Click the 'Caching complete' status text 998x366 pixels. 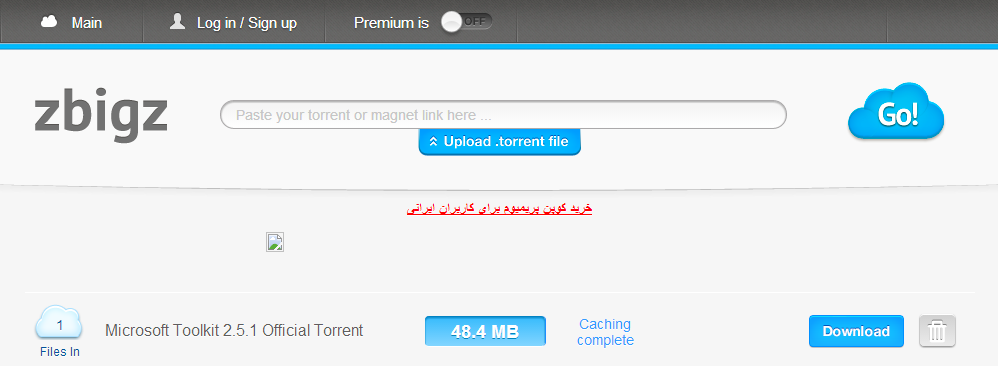[605, 332]
